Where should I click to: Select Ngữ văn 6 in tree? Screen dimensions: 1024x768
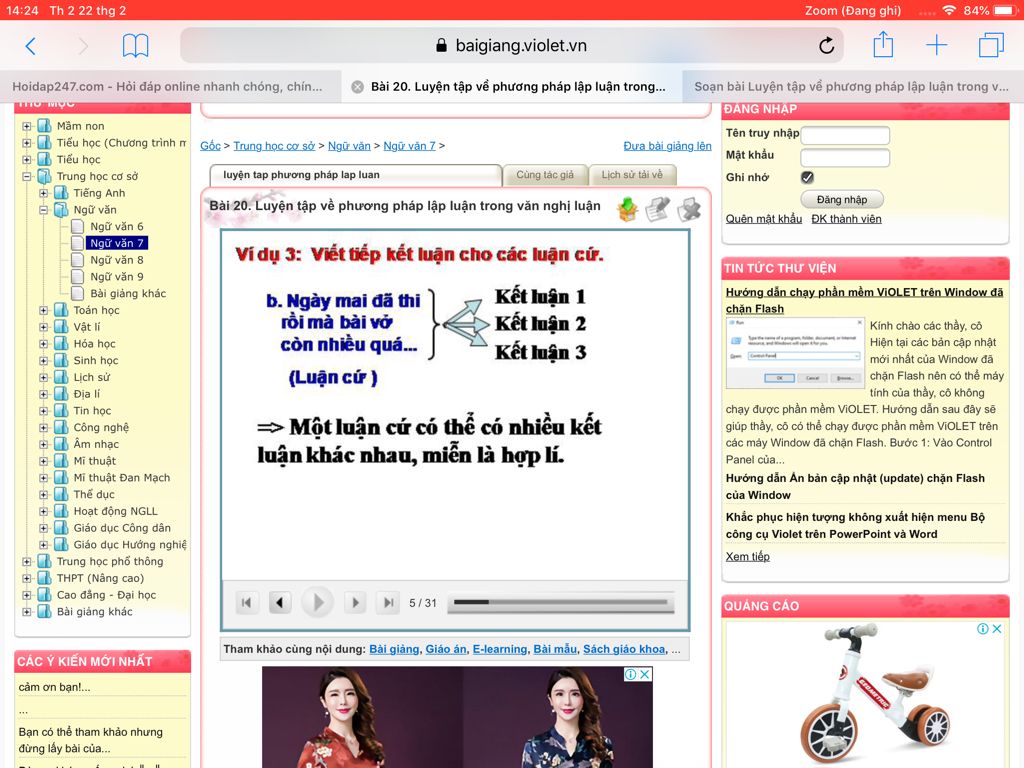[116, 227]
